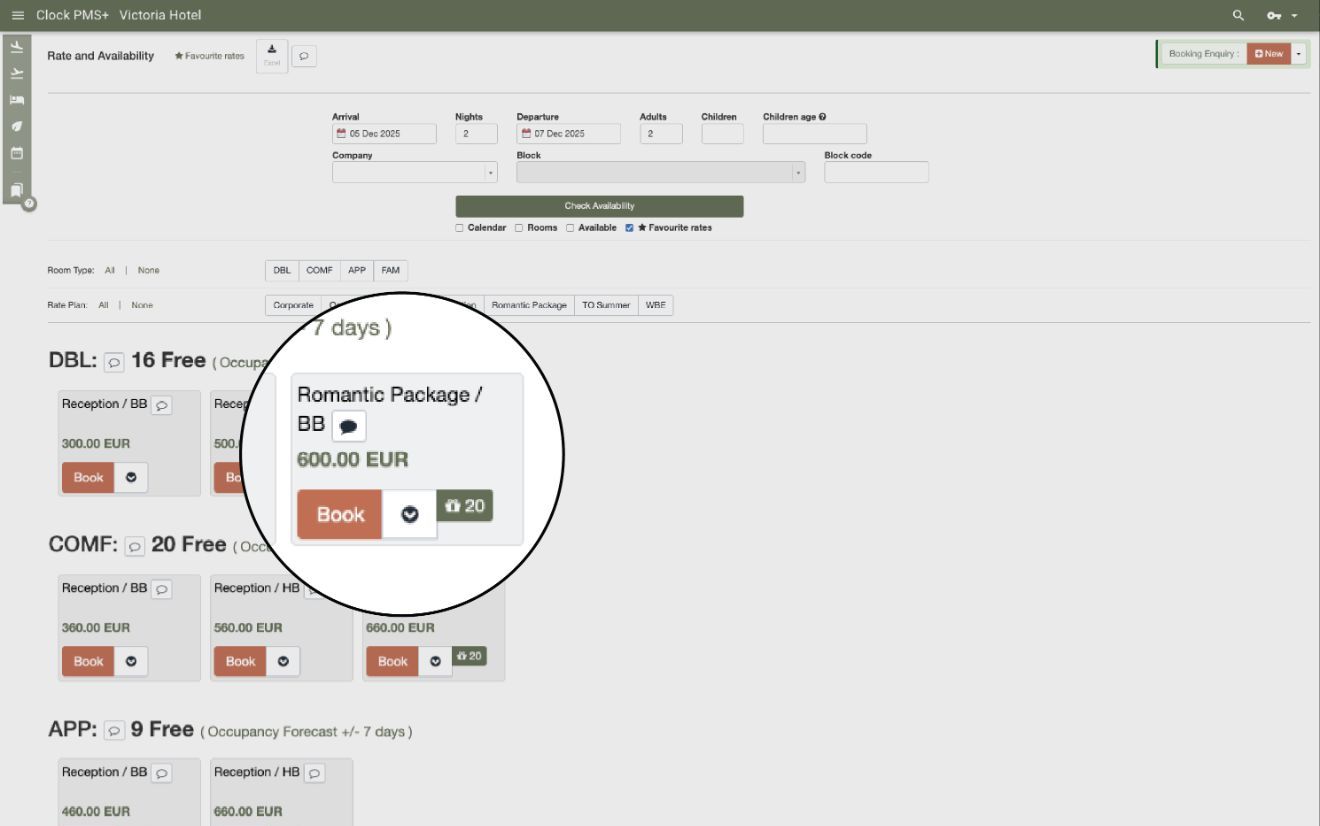
Task: Select All for Room Type
Action: 110,270
